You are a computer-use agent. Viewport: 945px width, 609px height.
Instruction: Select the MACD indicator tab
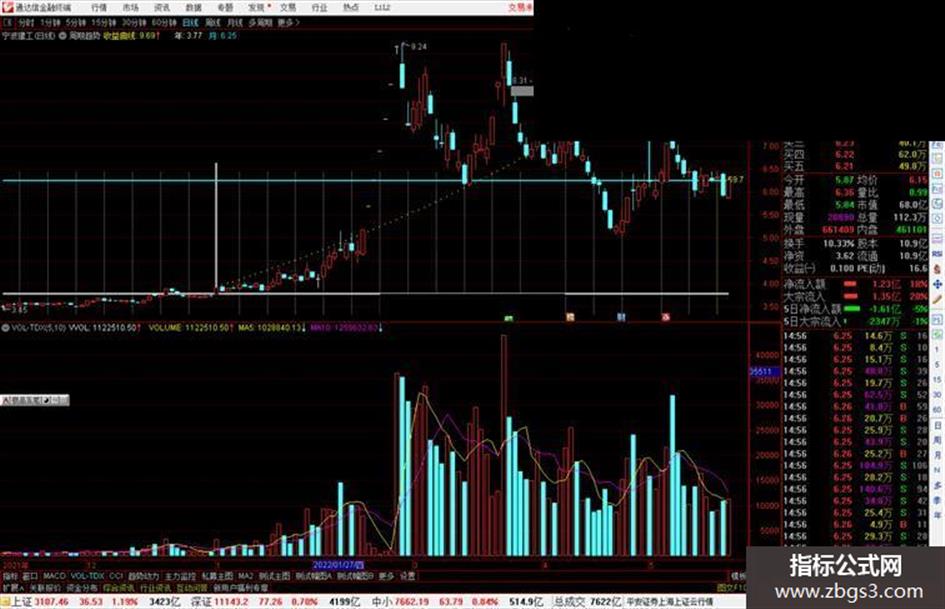point(54,576)
